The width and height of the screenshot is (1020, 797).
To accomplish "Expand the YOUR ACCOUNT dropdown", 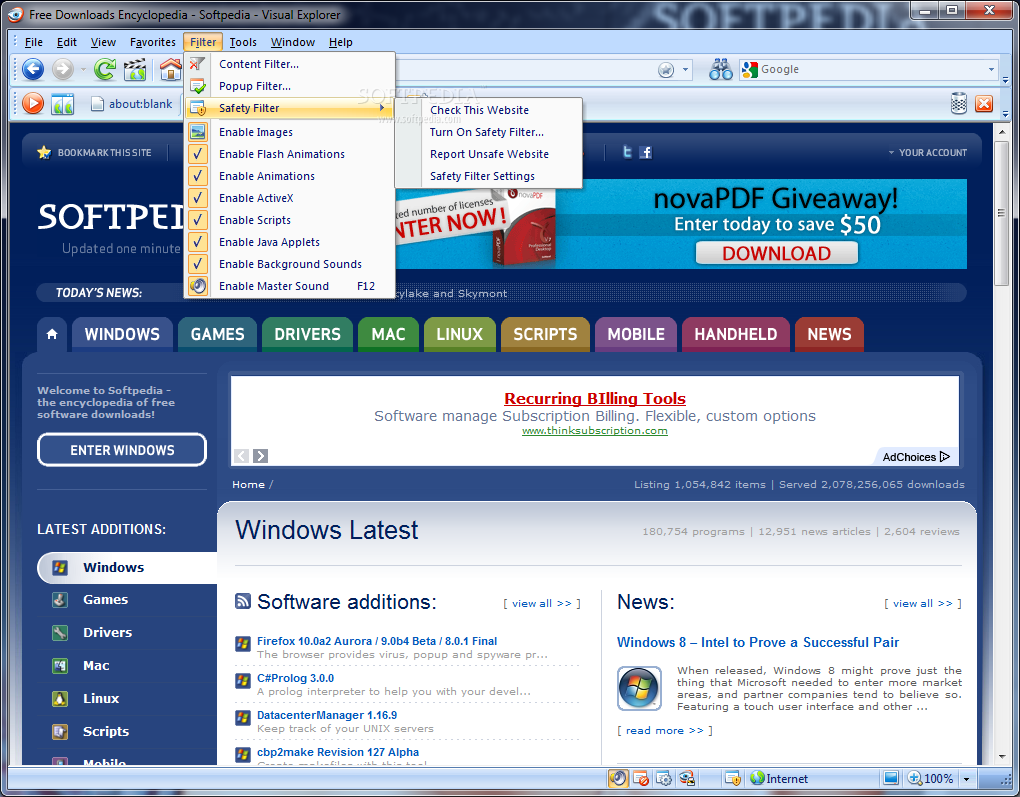I will coord(928,152).
